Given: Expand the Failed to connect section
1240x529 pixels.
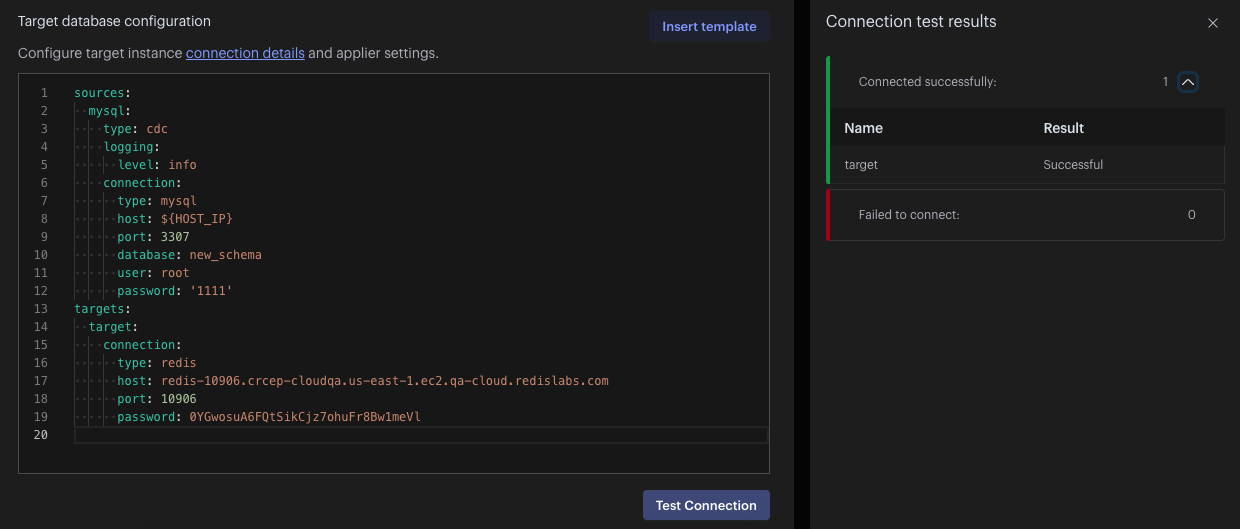Looking at the screenshot, I should click(x=1026, y=215).
